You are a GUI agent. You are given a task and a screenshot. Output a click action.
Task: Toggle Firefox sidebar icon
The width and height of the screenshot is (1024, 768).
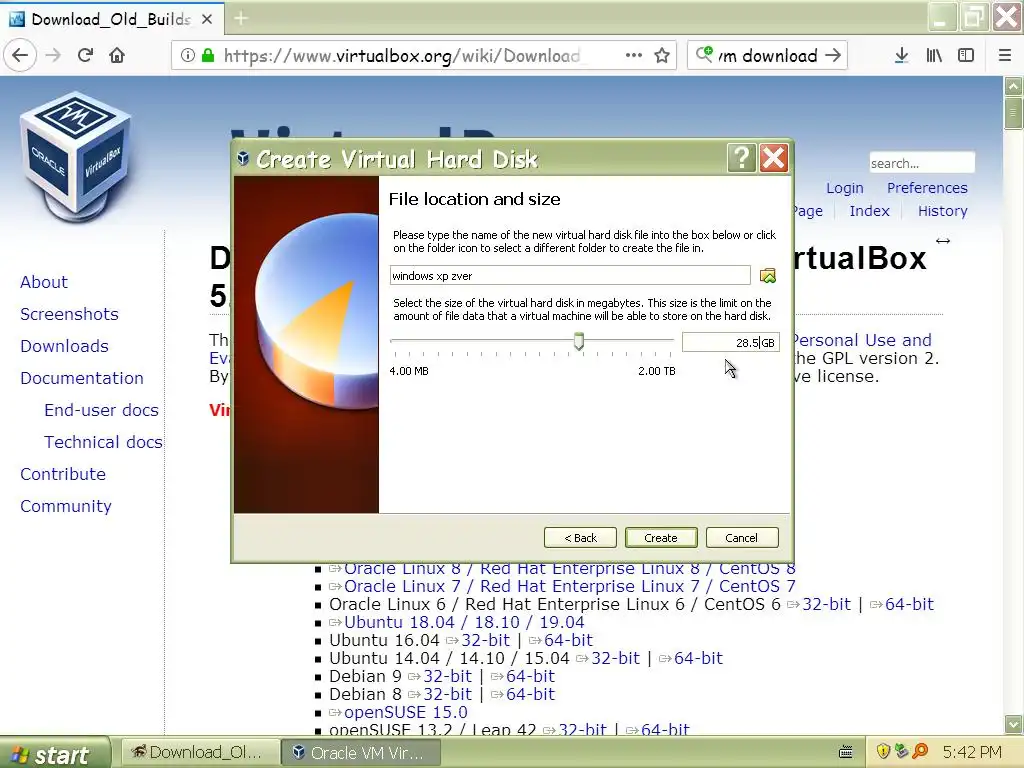[x=966, y=56]
